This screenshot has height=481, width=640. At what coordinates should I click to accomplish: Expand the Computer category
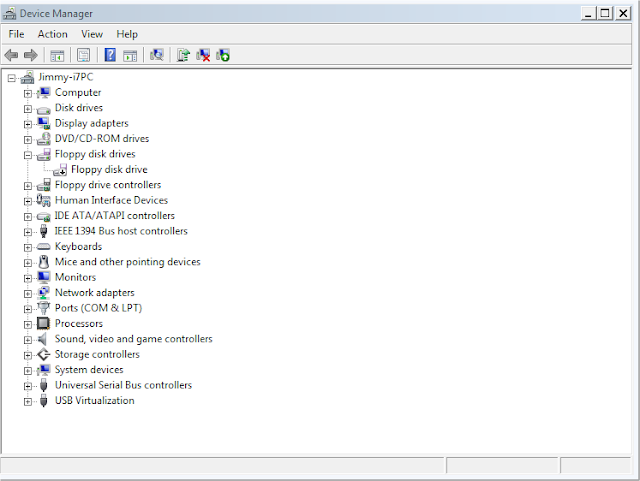pos(27,94)
